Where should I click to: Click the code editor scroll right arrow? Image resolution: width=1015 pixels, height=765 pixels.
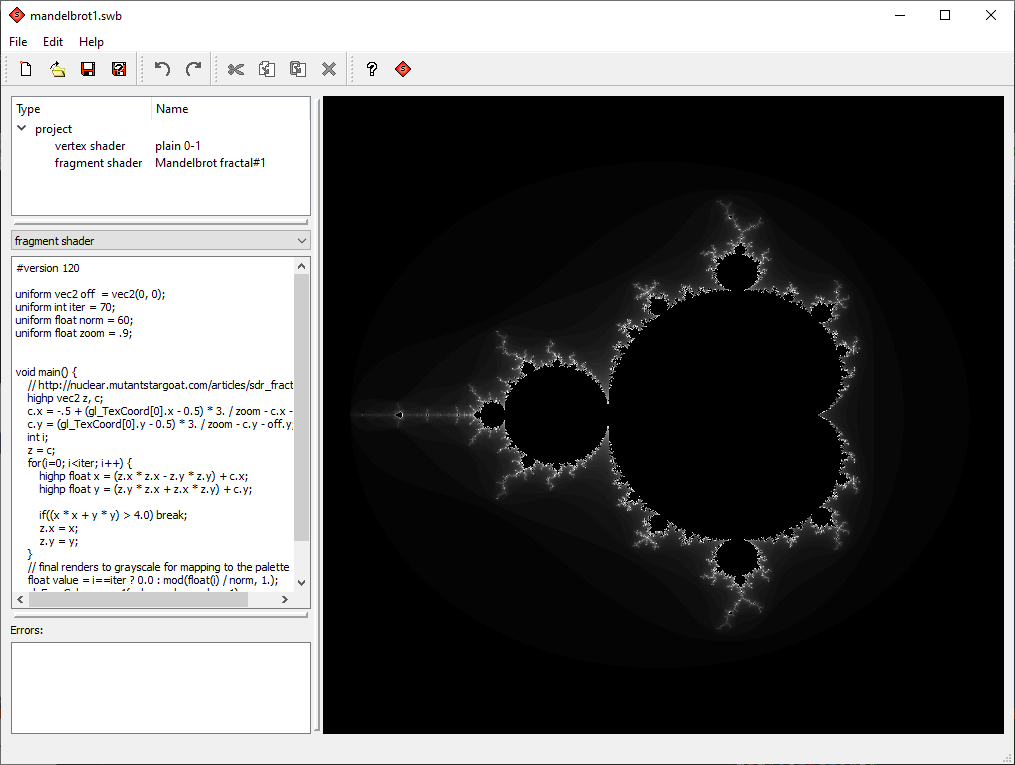(x=285, y=599)
